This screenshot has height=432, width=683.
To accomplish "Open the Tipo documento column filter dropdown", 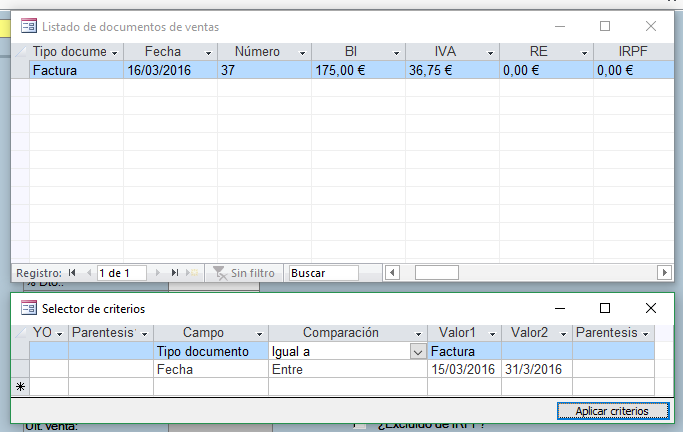I will [x=114, y=52].
